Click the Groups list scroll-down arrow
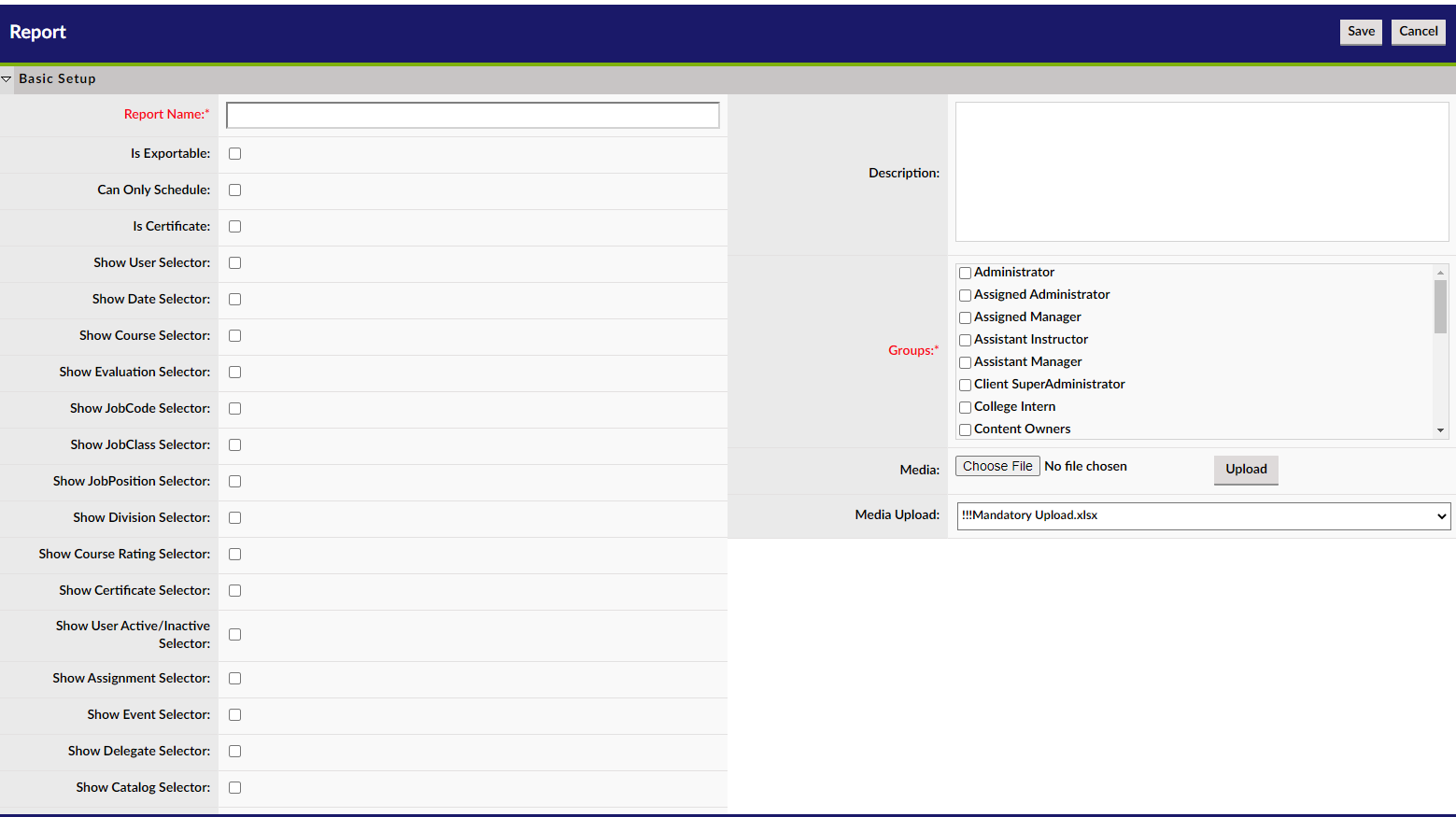1456x817 pixels. [x=1440, y=430]
